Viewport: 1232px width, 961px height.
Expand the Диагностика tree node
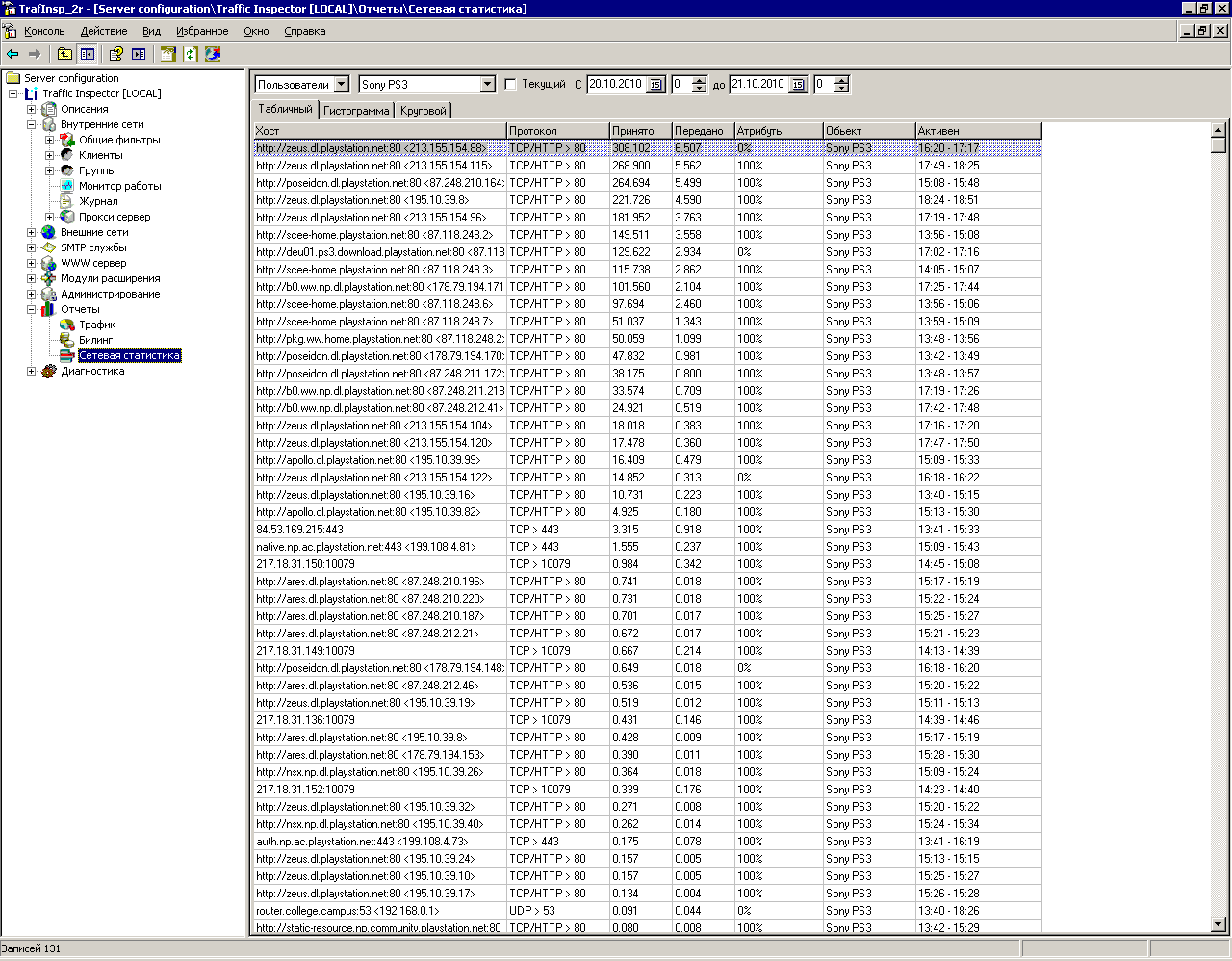point(32,371)
